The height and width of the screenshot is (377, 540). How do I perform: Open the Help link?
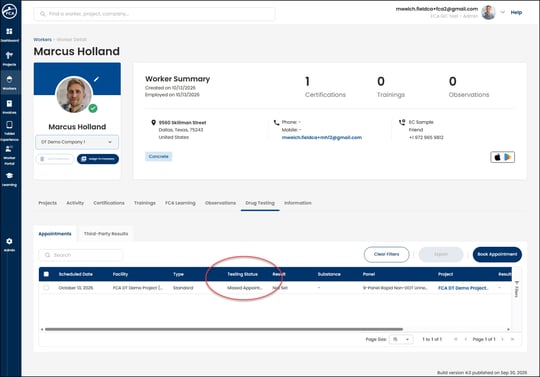point(516,12)
